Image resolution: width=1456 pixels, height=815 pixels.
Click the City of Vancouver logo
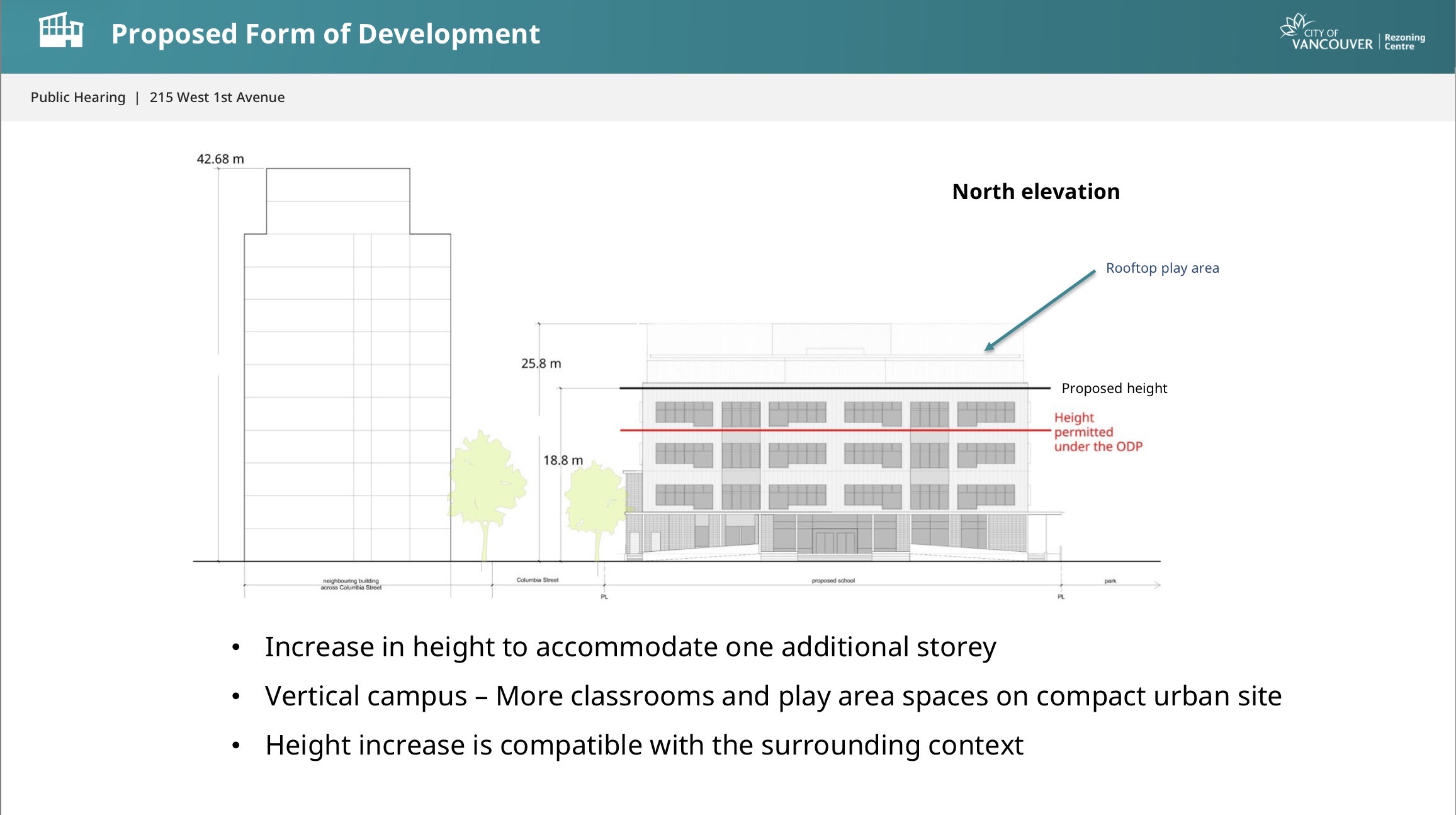coord(1325,33)
